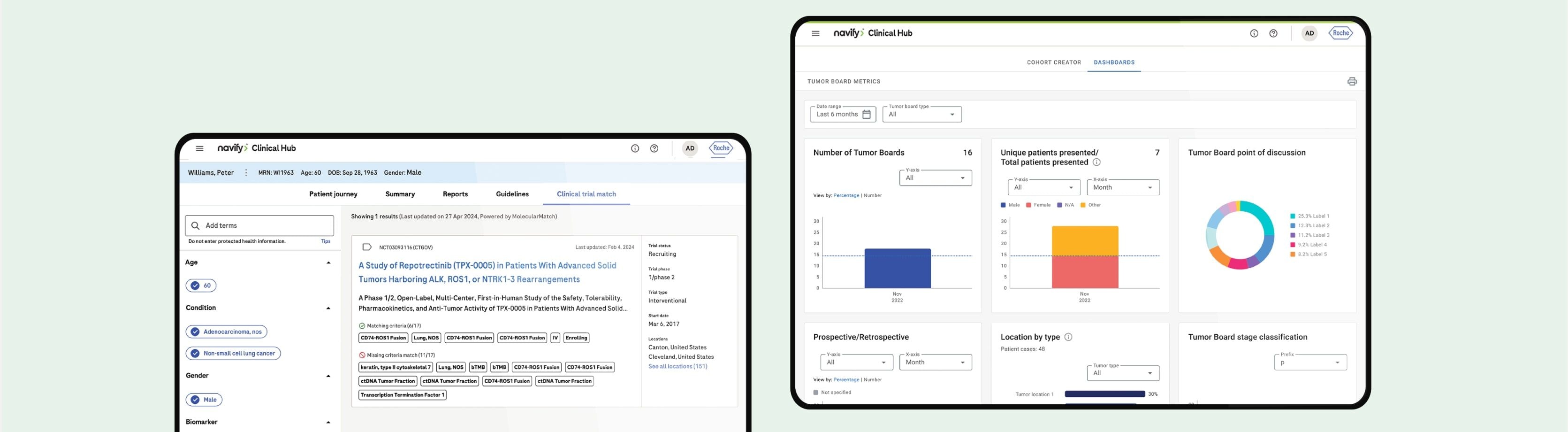Open Y-axis dropdown in Prospective/Retrospective card
The image size is (1568, 432).
click(856, 363)
